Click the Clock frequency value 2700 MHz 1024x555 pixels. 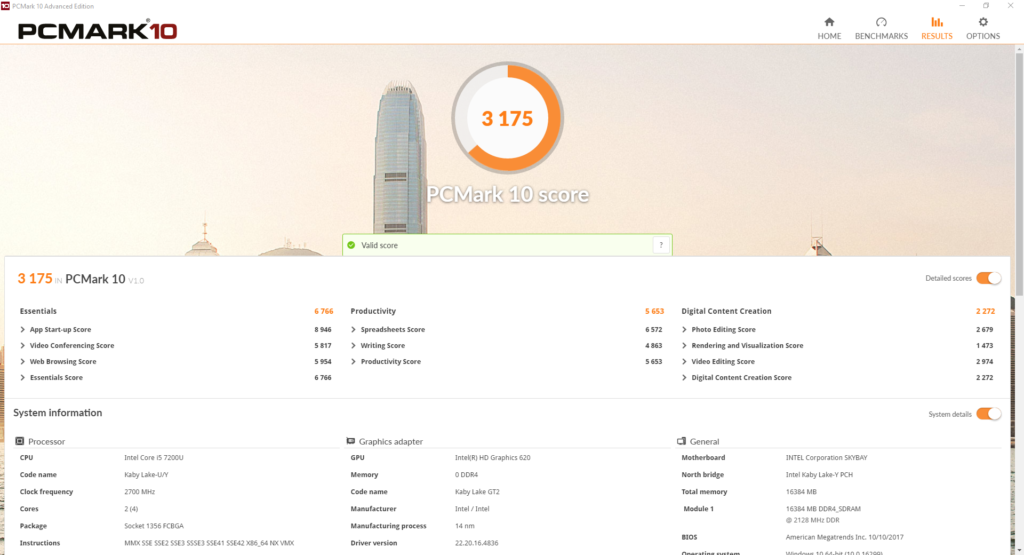click(139, 492)
